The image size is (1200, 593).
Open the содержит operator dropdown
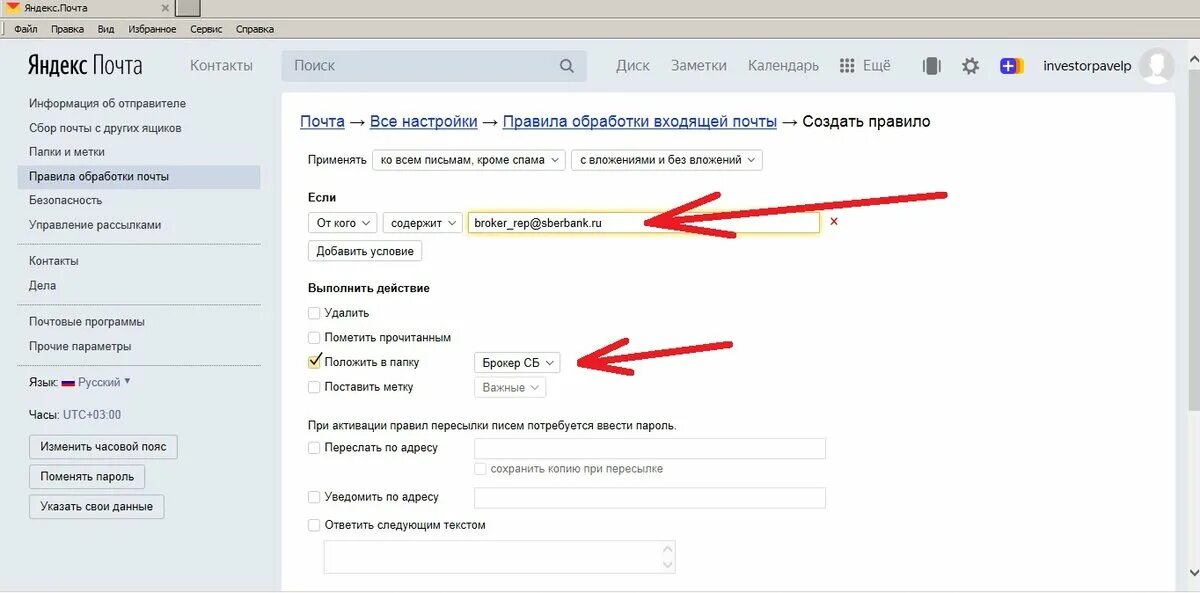click(x=423, y=223)
